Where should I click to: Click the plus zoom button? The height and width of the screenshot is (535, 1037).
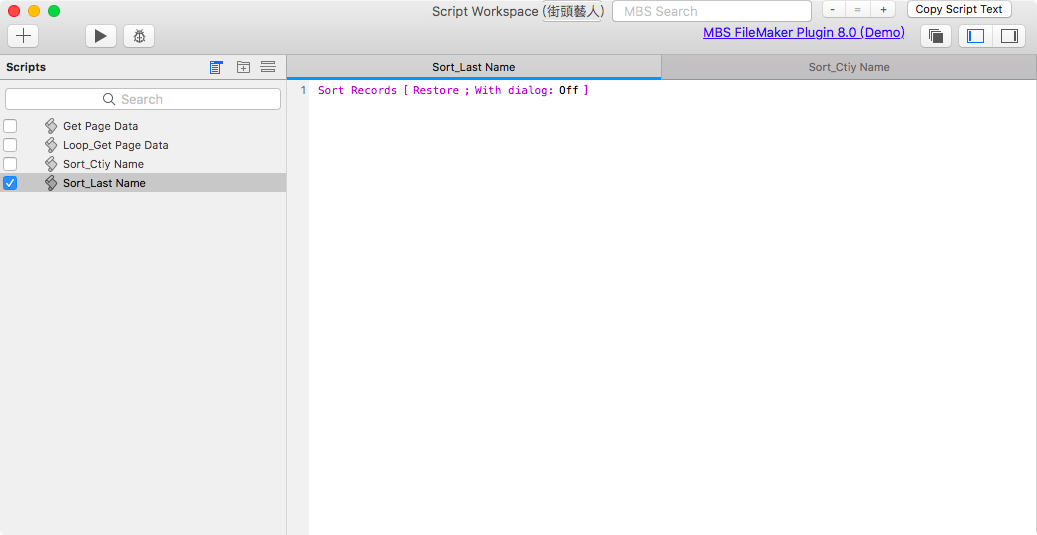(883, 10)
